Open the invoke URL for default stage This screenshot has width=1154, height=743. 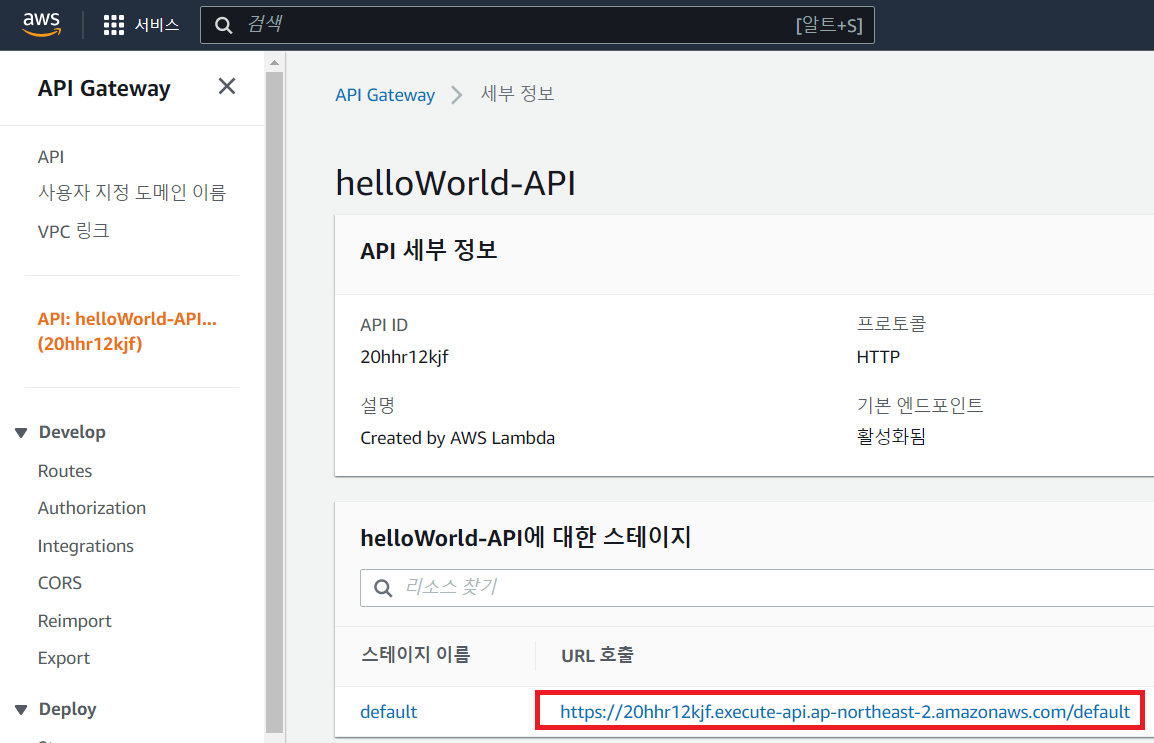(845, 712)
